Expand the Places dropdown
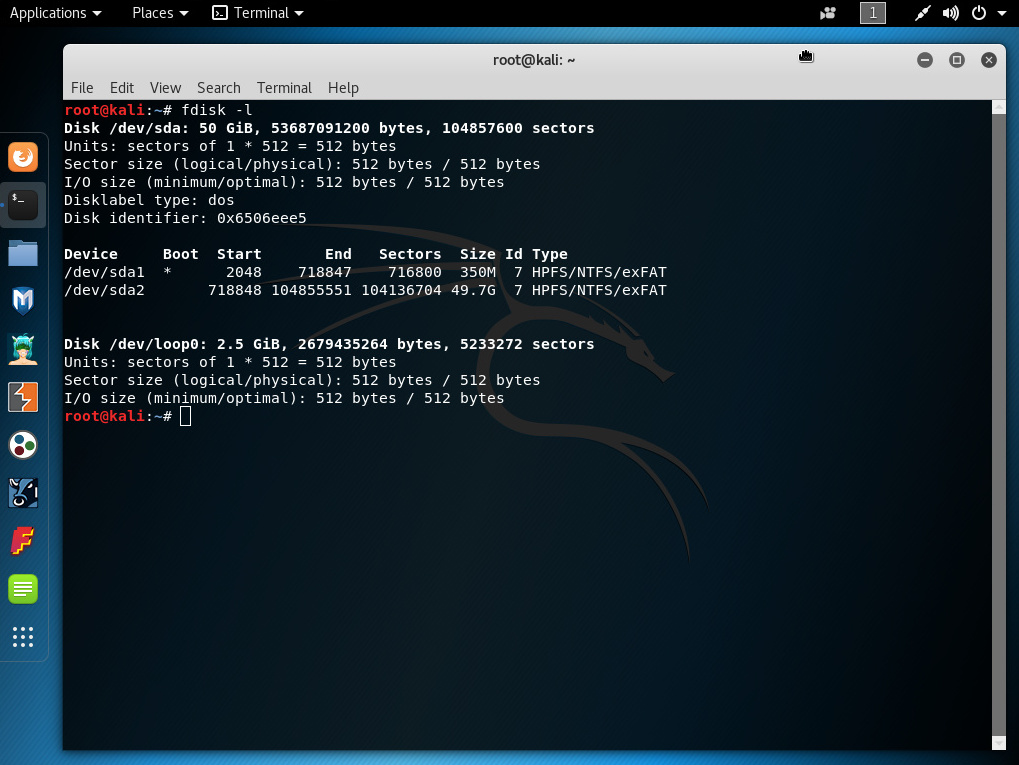This screenshot has width=1019, height=765. click(x=160, y=13)
